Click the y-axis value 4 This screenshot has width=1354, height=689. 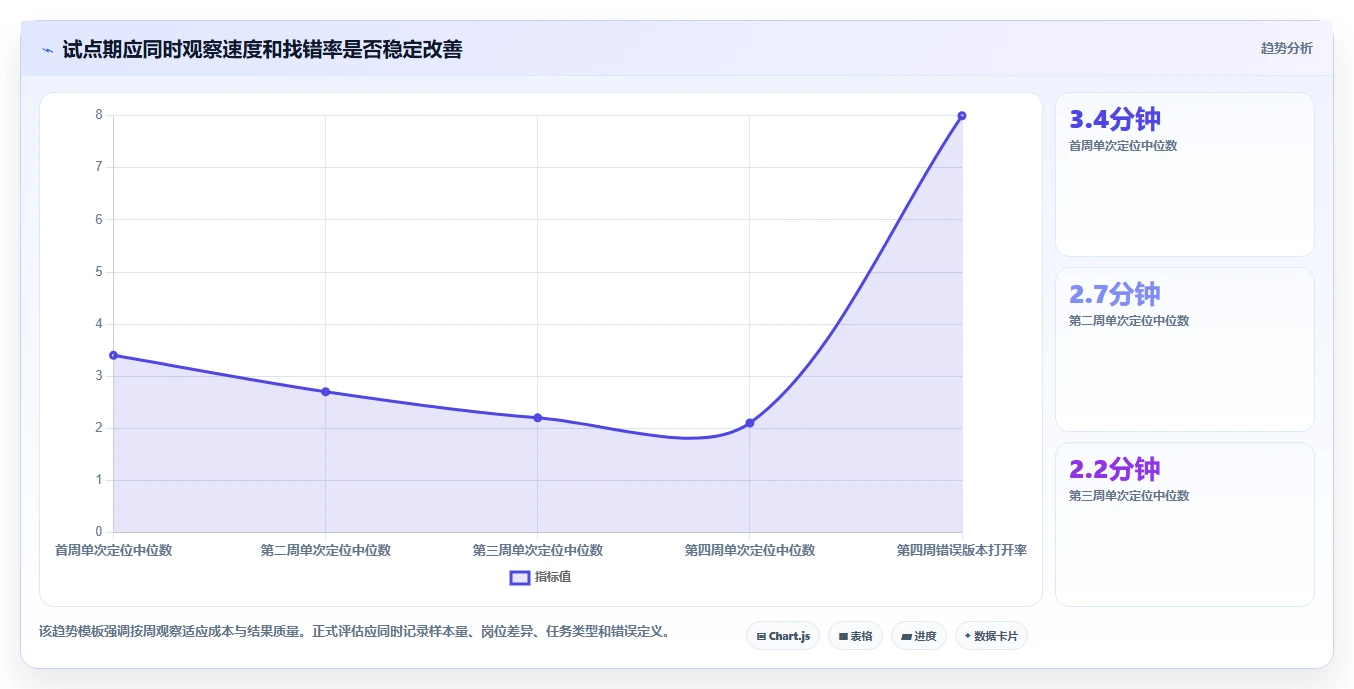[x=99, y=324]
